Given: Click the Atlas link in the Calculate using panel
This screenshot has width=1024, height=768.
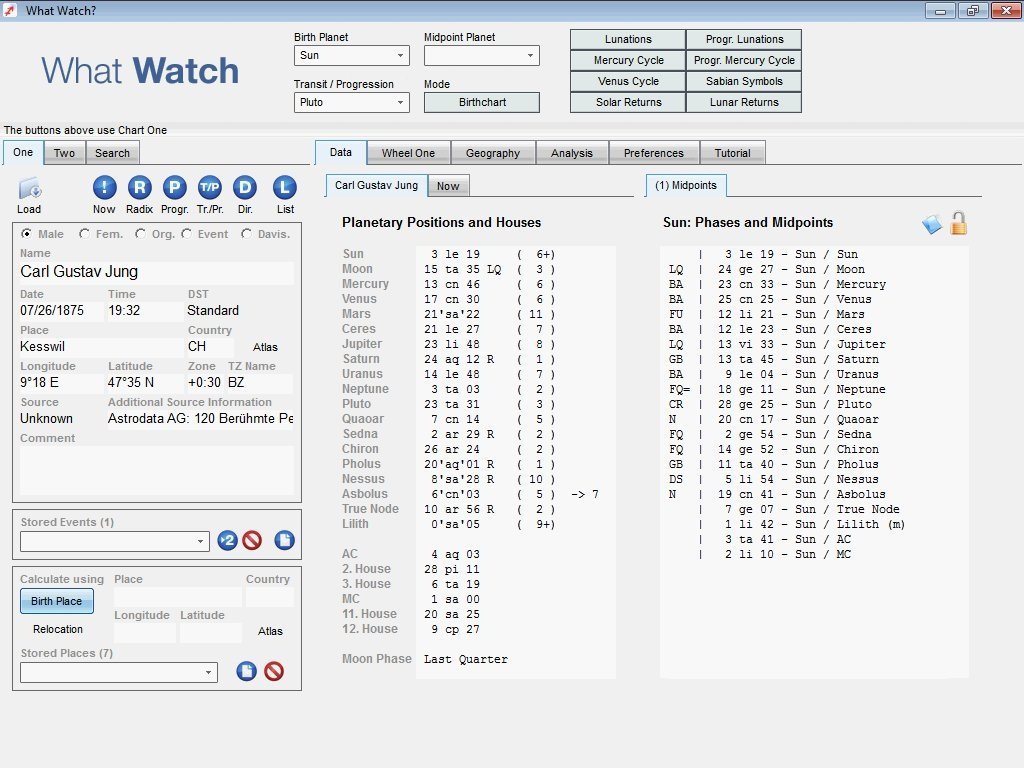Looking at the screenshot, I should pyautogui.click(x=270, y=631).
